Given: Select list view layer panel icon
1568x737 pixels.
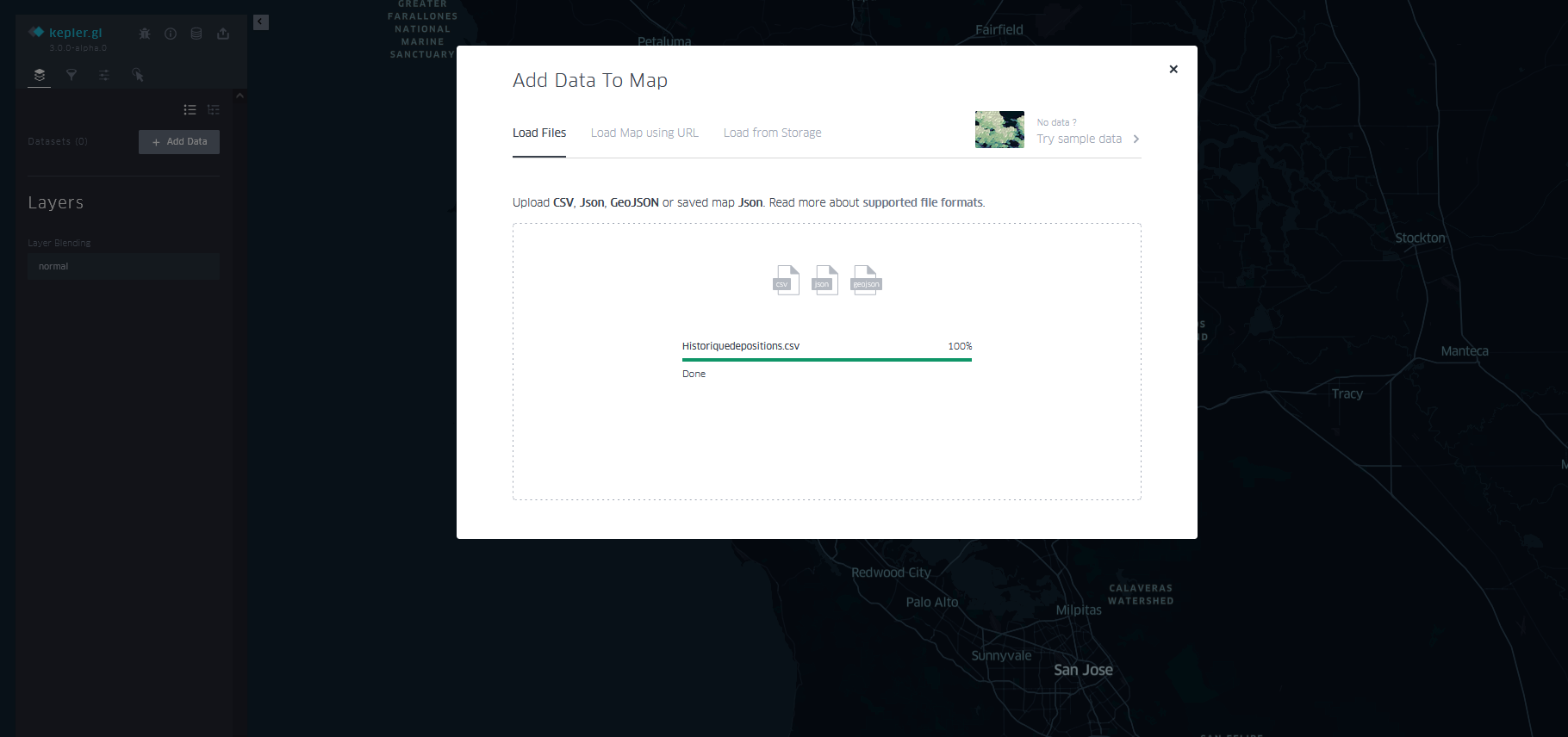Looking at the screenshot, I should tap(190, 109).
